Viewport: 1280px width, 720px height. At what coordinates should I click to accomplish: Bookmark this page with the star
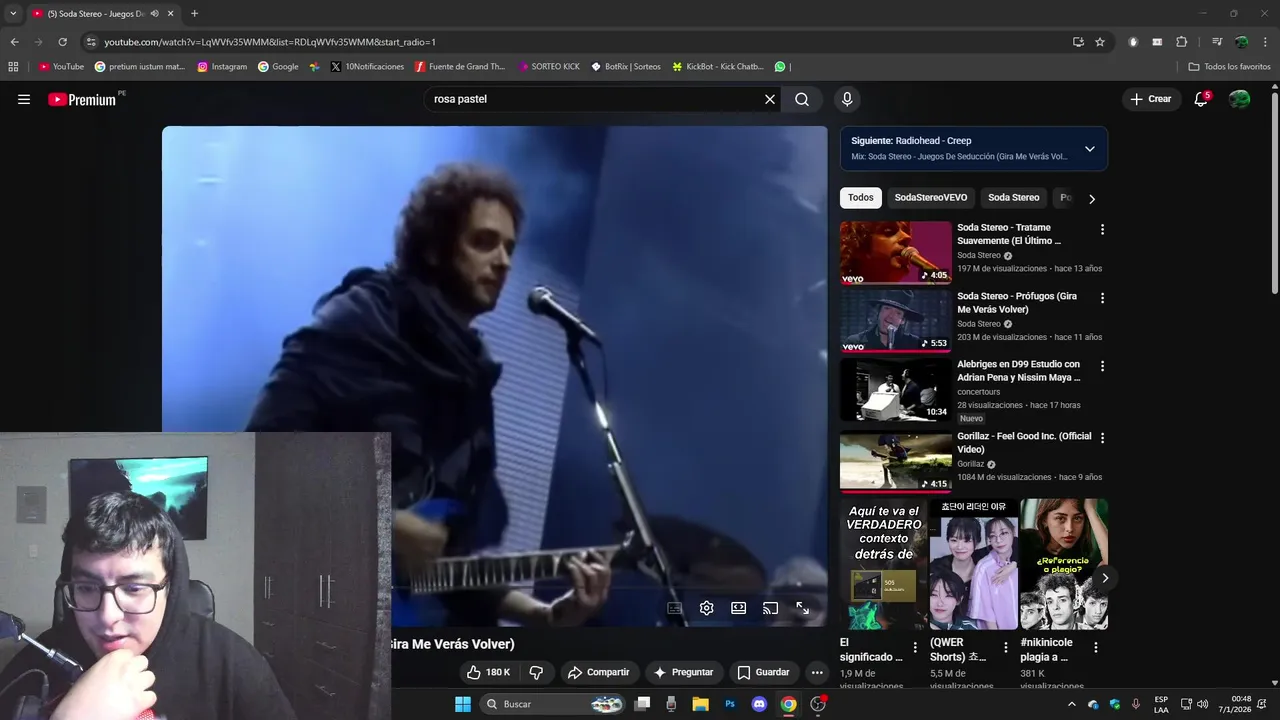[1100, 42]
